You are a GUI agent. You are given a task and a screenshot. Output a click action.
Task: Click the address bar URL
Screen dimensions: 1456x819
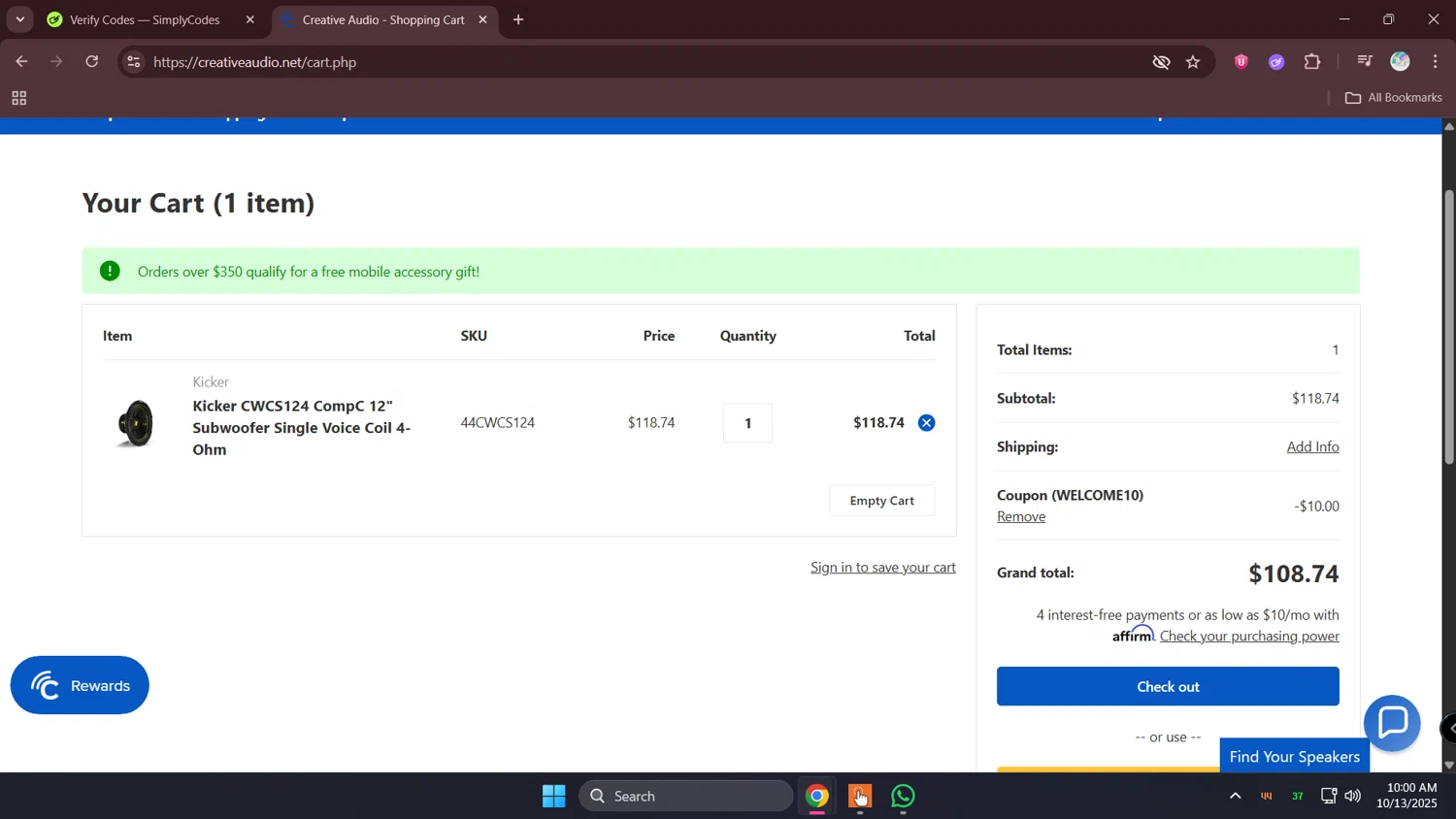click(x=255, y=62)
